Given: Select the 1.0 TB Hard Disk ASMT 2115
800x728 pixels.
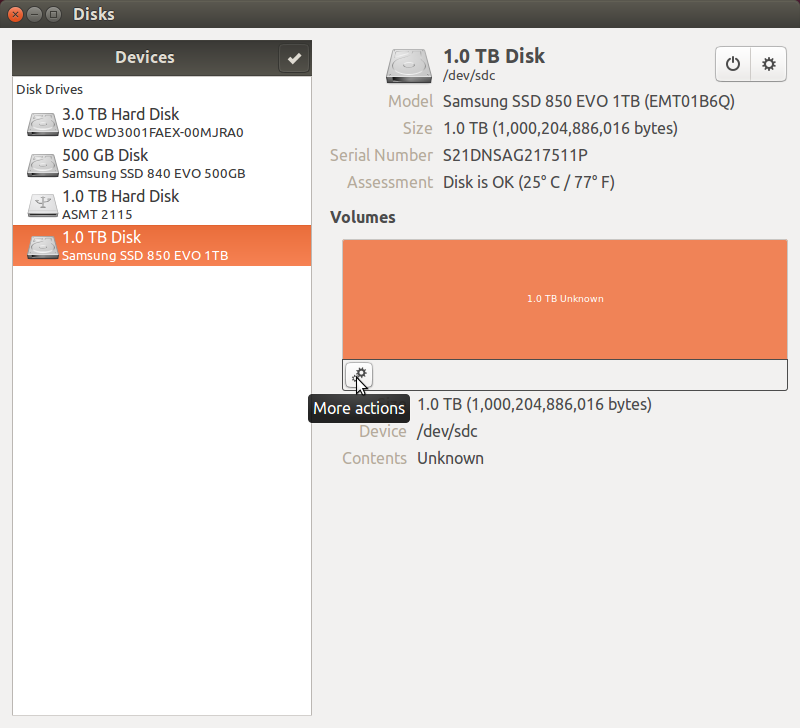Looking at the screenshot, I should click(162, 205).
